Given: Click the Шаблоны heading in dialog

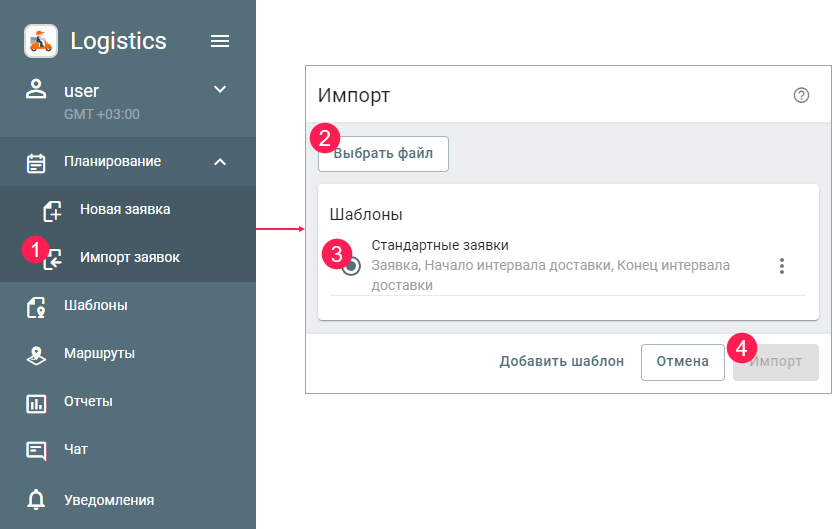Looking at the screenshot, I should pos(366,214).
